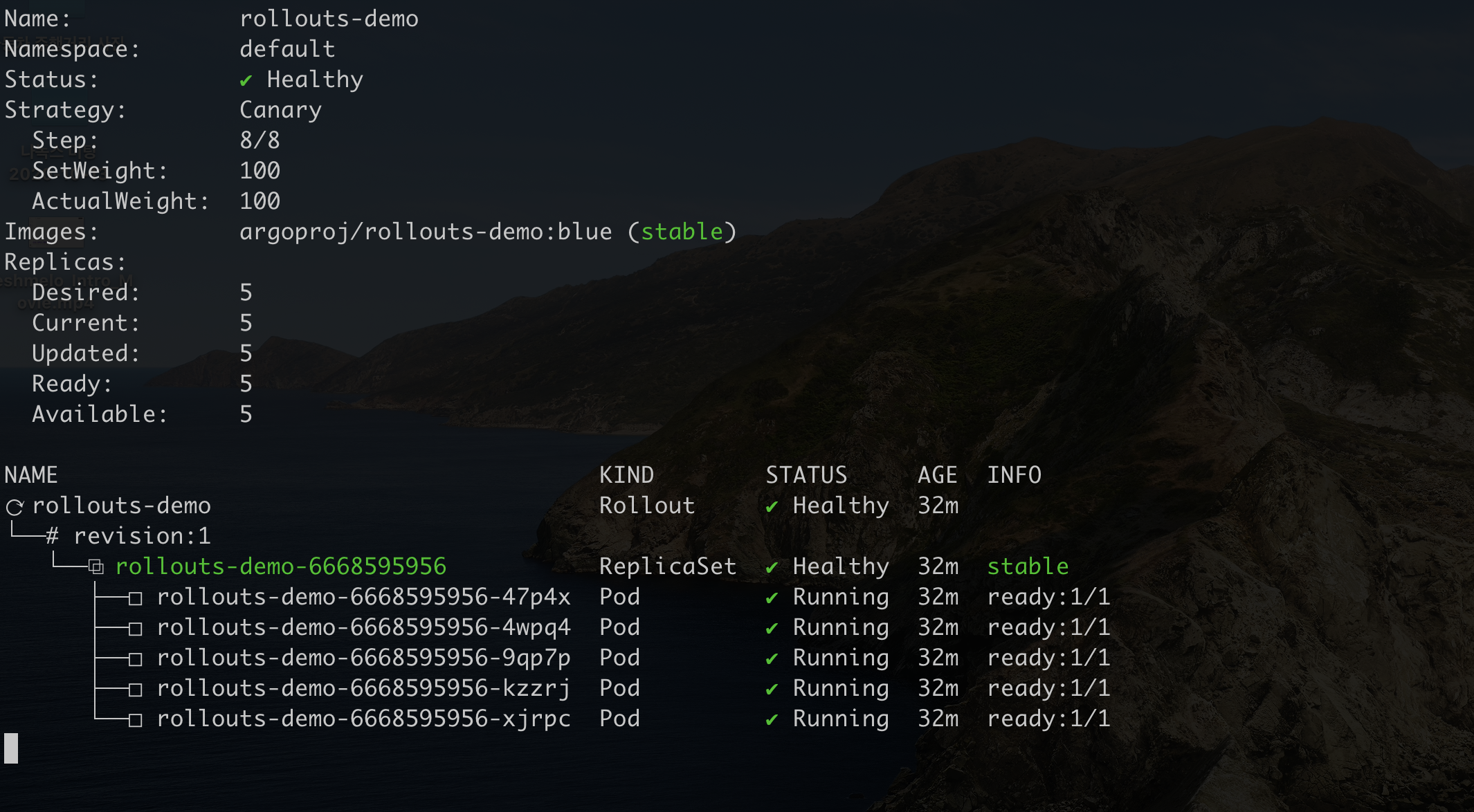
Task: Select green rollouts-demo-6668595956 ReplicaSet name
Action: [x=280, y=566]
